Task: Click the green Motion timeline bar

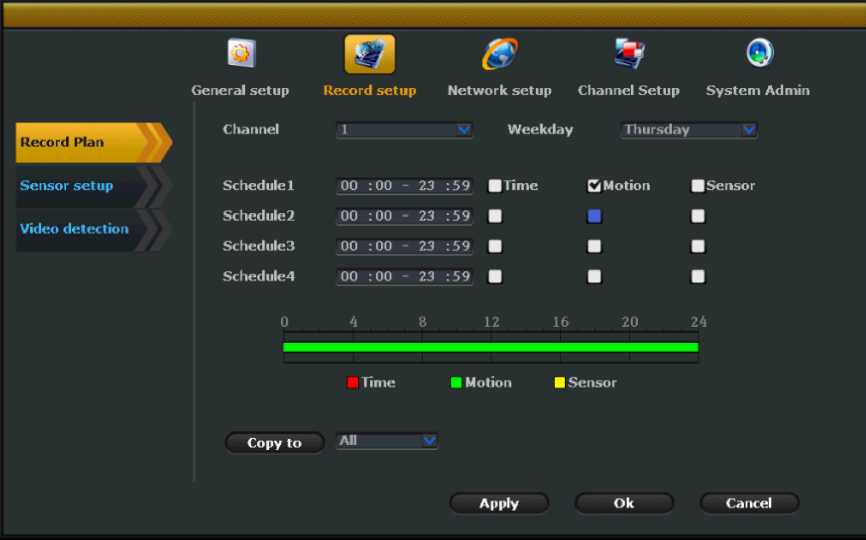Action: 490,347
